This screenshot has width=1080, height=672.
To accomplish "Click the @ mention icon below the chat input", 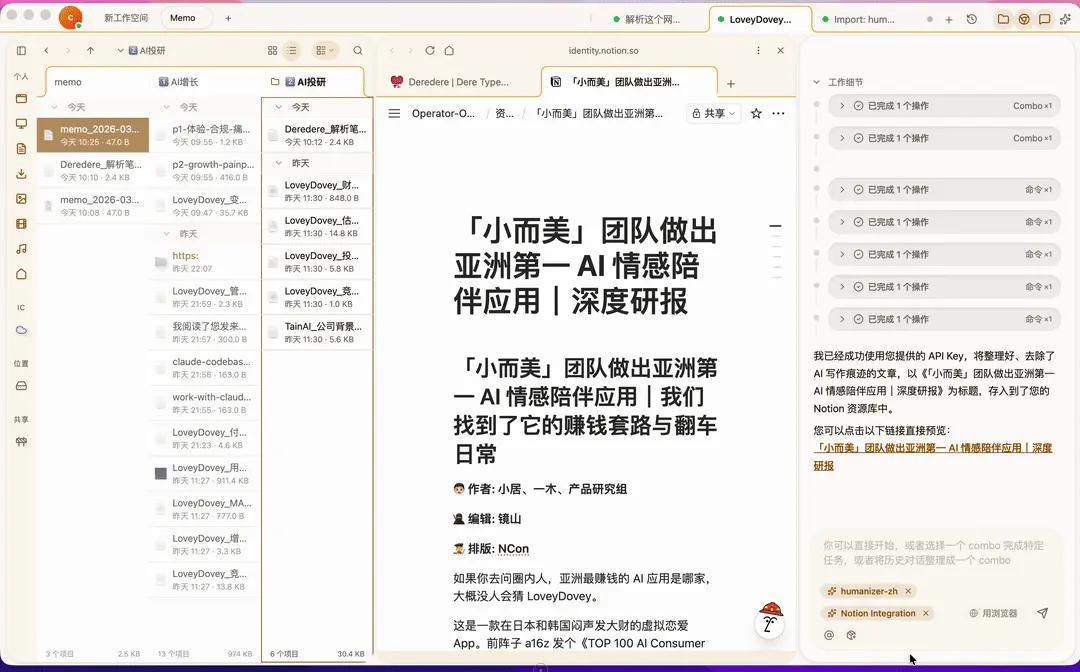I will pos(830,635).
